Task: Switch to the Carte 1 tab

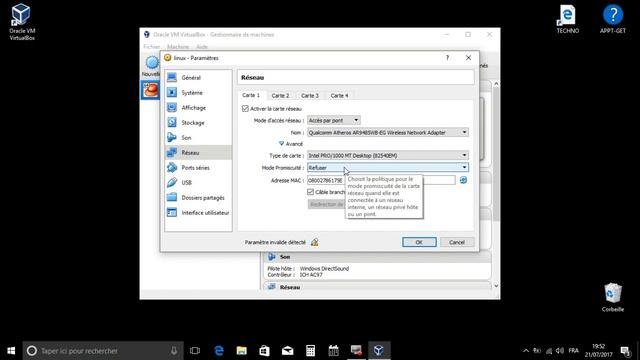Action: tap(251, 95)
